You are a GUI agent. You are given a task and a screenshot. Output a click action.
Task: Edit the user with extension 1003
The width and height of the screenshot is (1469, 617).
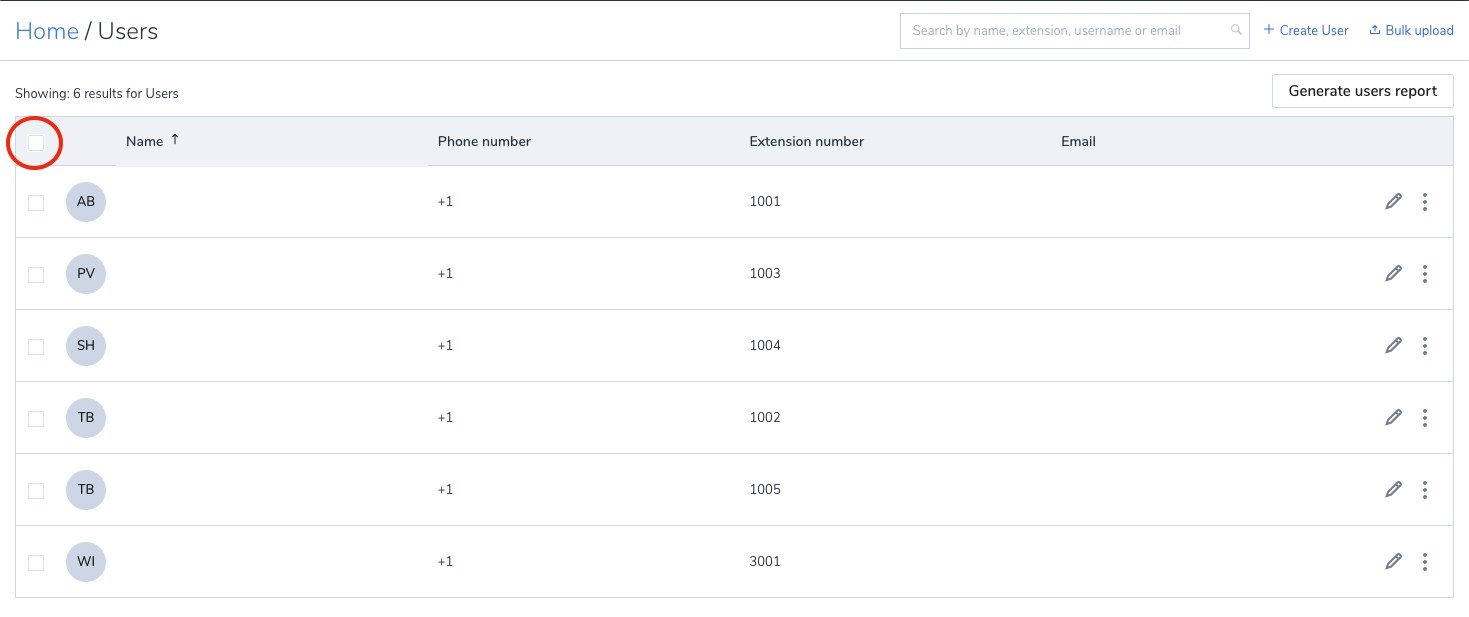pos(1393,274)
